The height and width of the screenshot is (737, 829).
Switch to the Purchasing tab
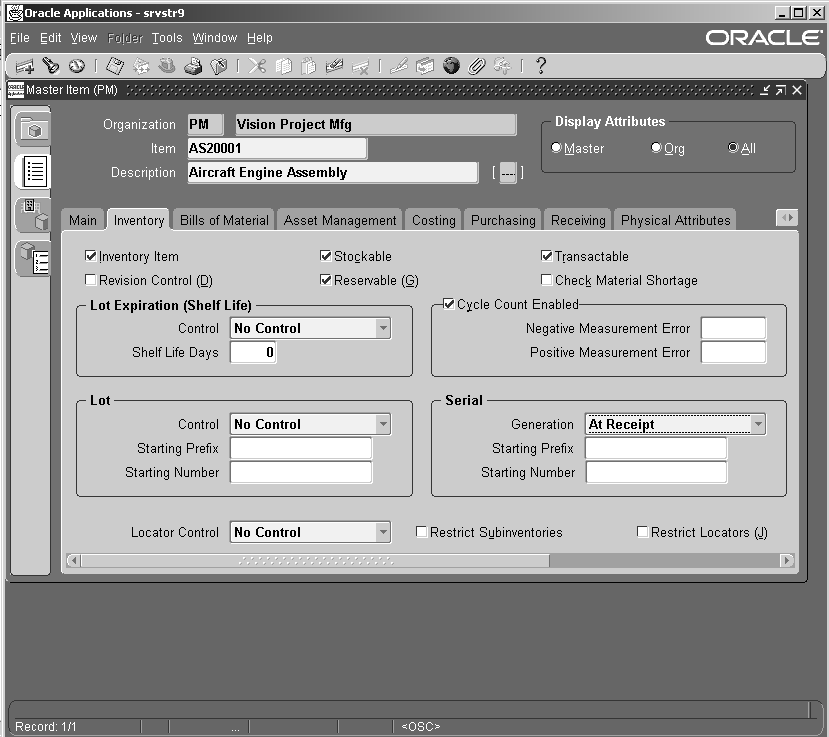(x=503, y=220)
